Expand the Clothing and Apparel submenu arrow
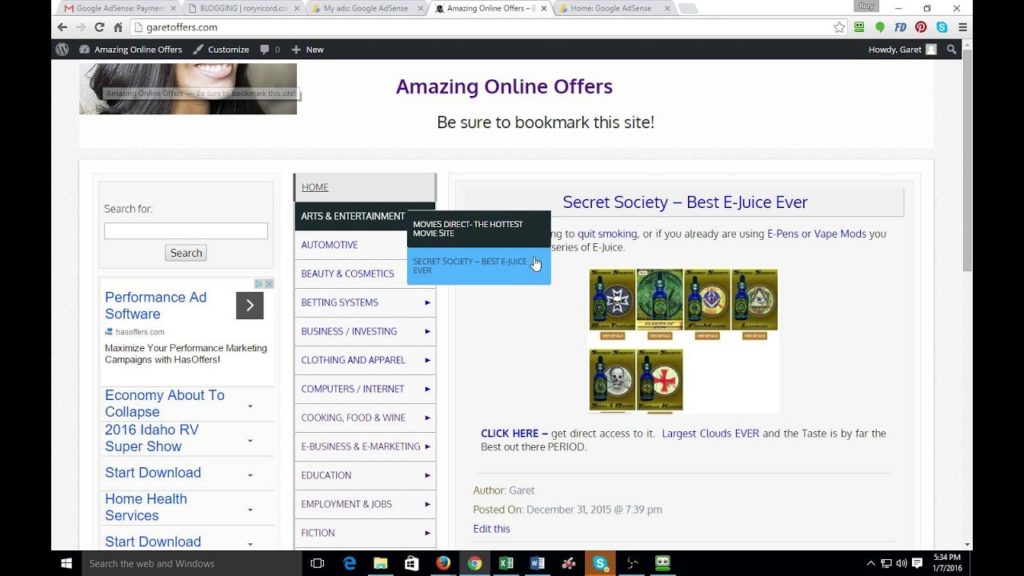Viewport: 1024px width, 576px height. tap(427, 360)
